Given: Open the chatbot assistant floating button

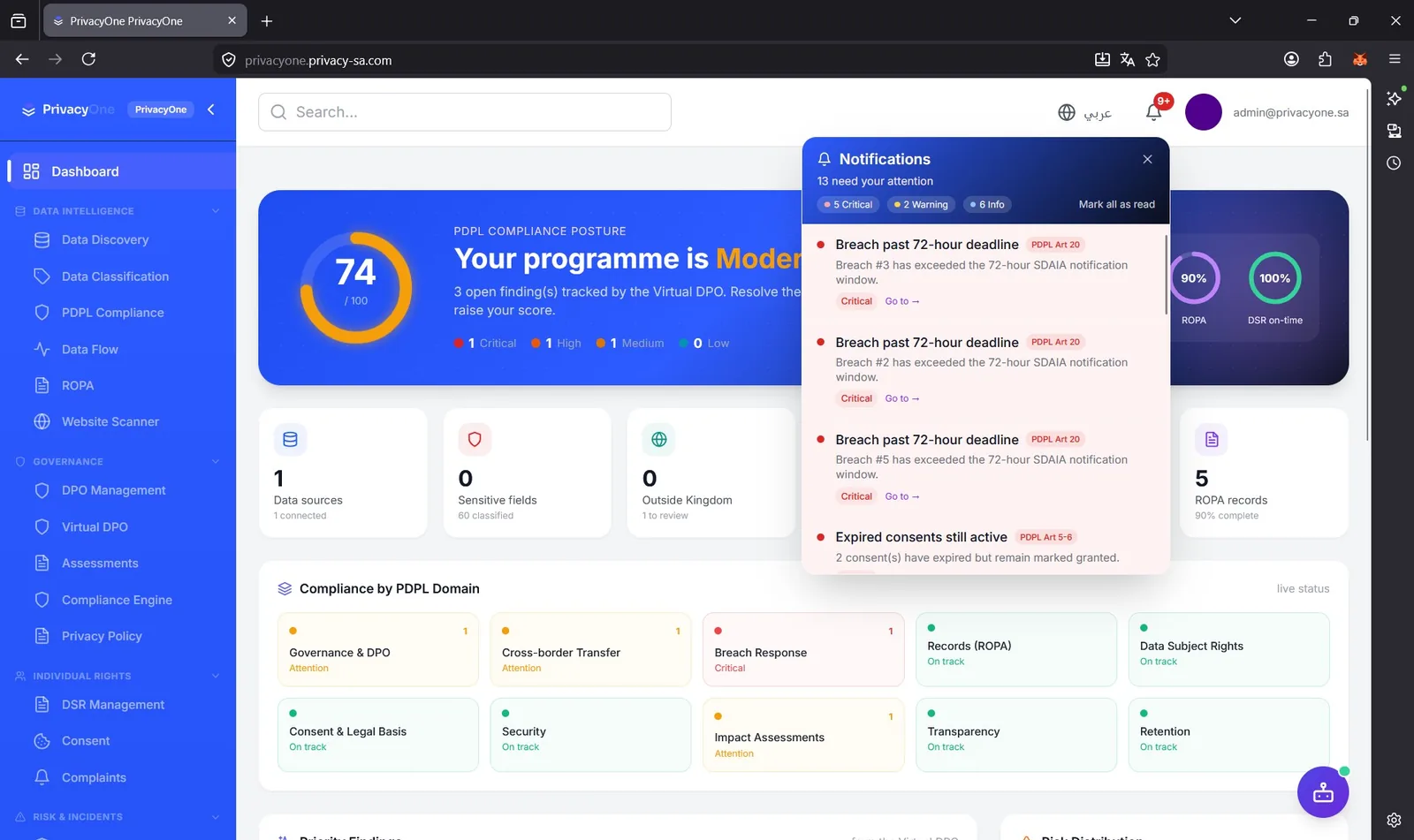Looking at the screenshot, I should pyautogui.click(x=1323, y=792).
